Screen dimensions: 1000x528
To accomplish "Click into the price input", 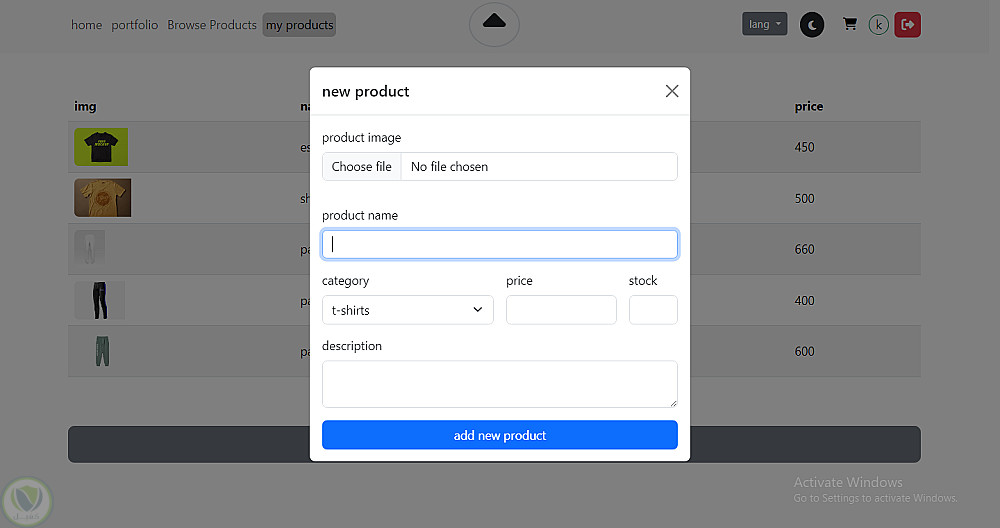I will point(561,310).
